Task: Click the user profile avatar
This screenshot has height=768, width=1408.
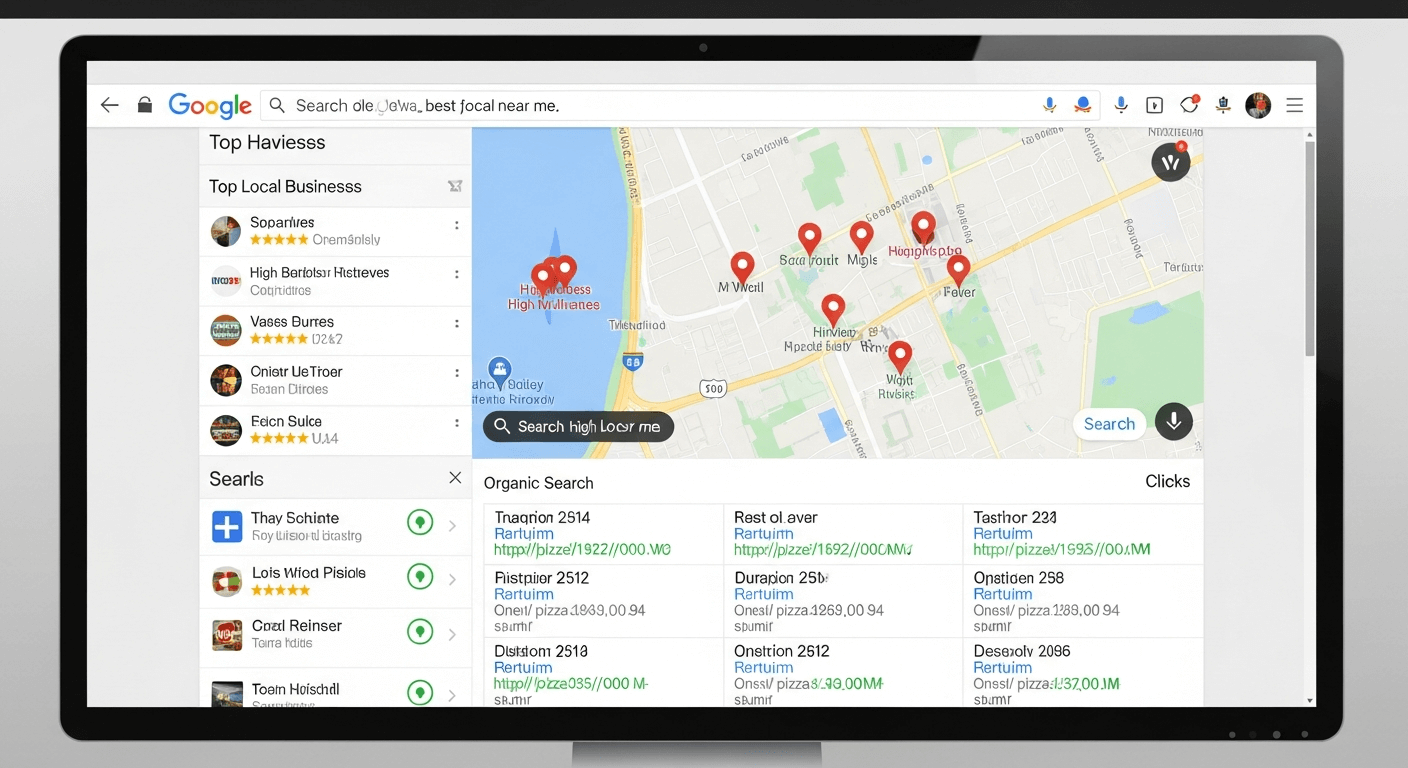Action: coord(1257,105)
